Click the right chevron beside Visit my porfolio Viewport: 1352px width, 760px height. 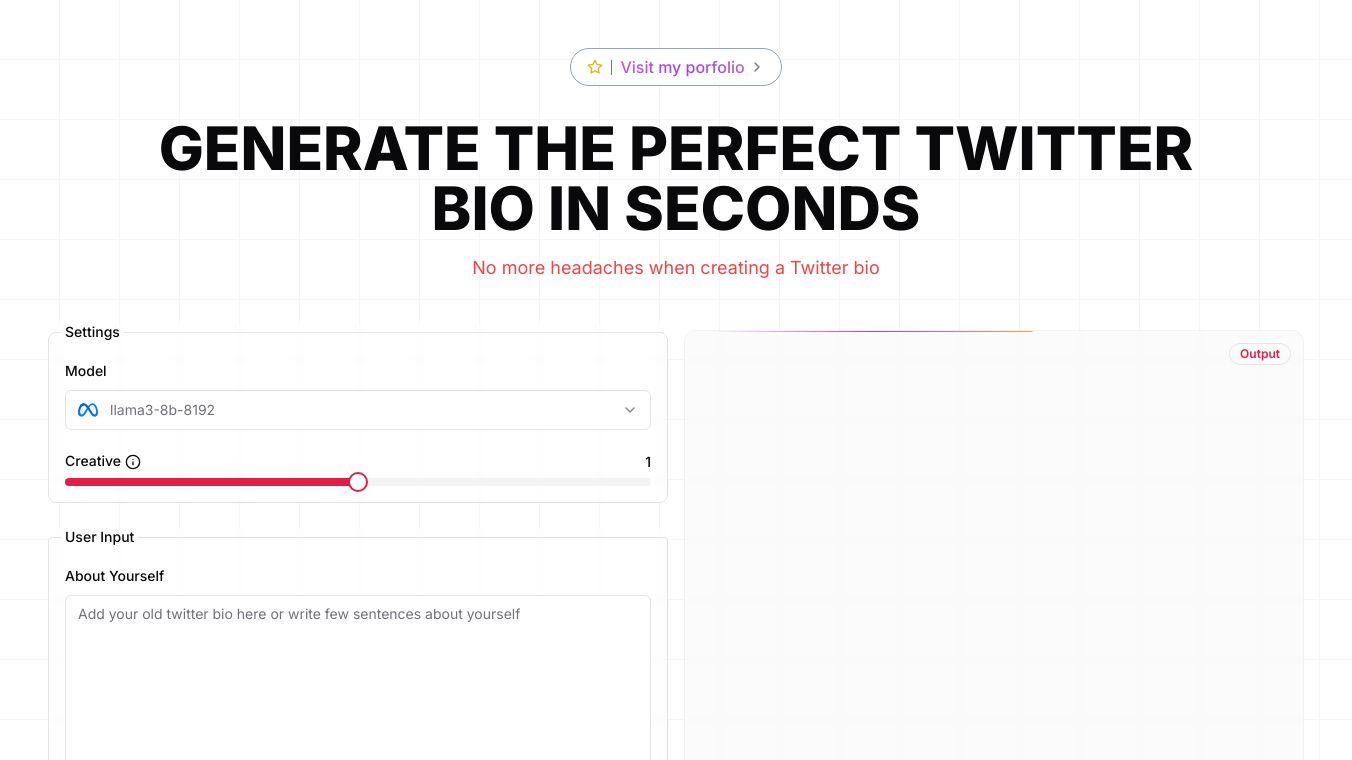coord(757,67)
